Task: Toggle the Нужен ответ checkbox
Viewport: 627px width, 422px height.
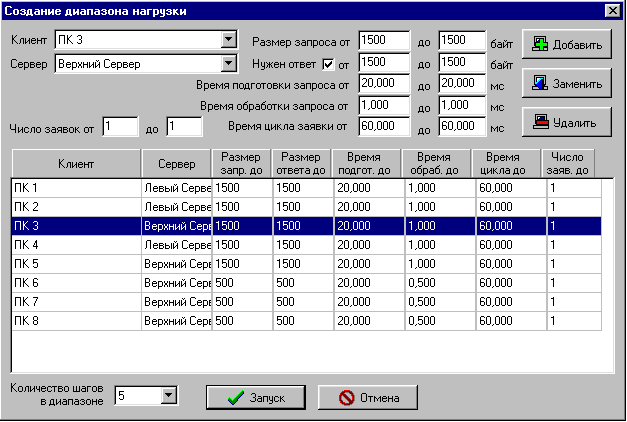Action: [327, 65]
